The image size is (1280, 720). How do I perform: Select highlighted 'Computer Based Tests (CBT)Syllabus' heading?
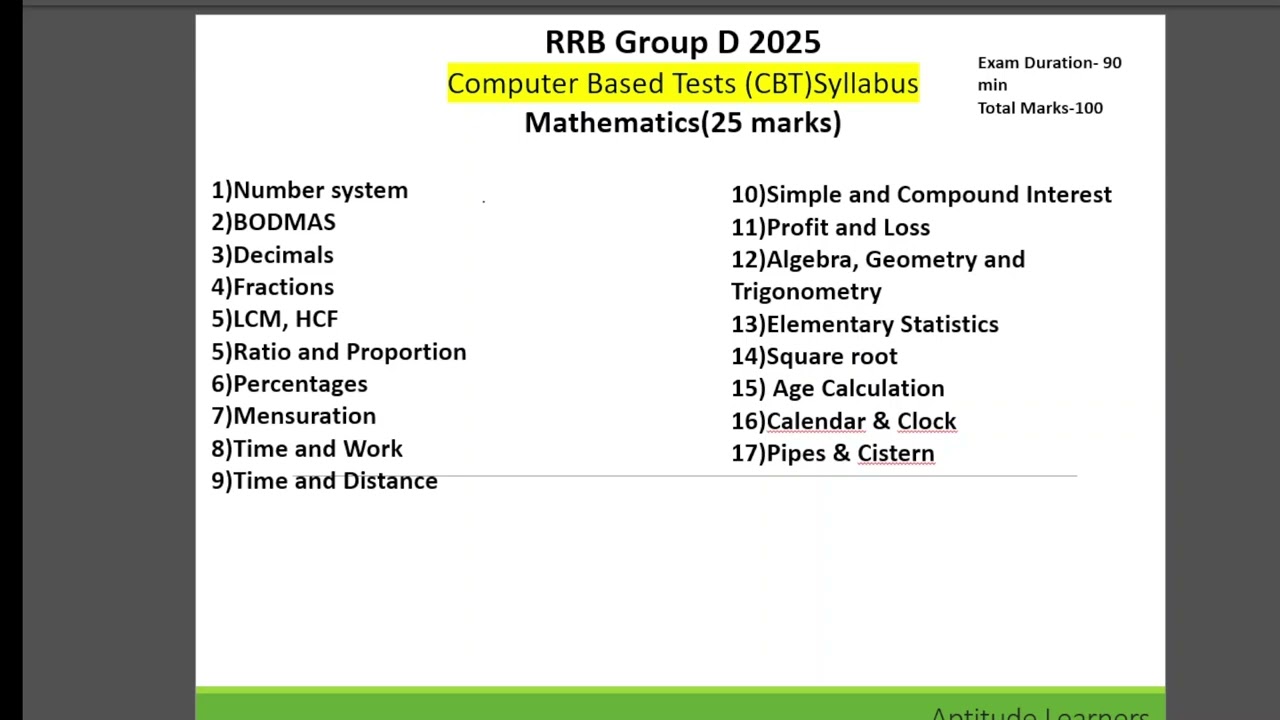(x=682, y=83)
